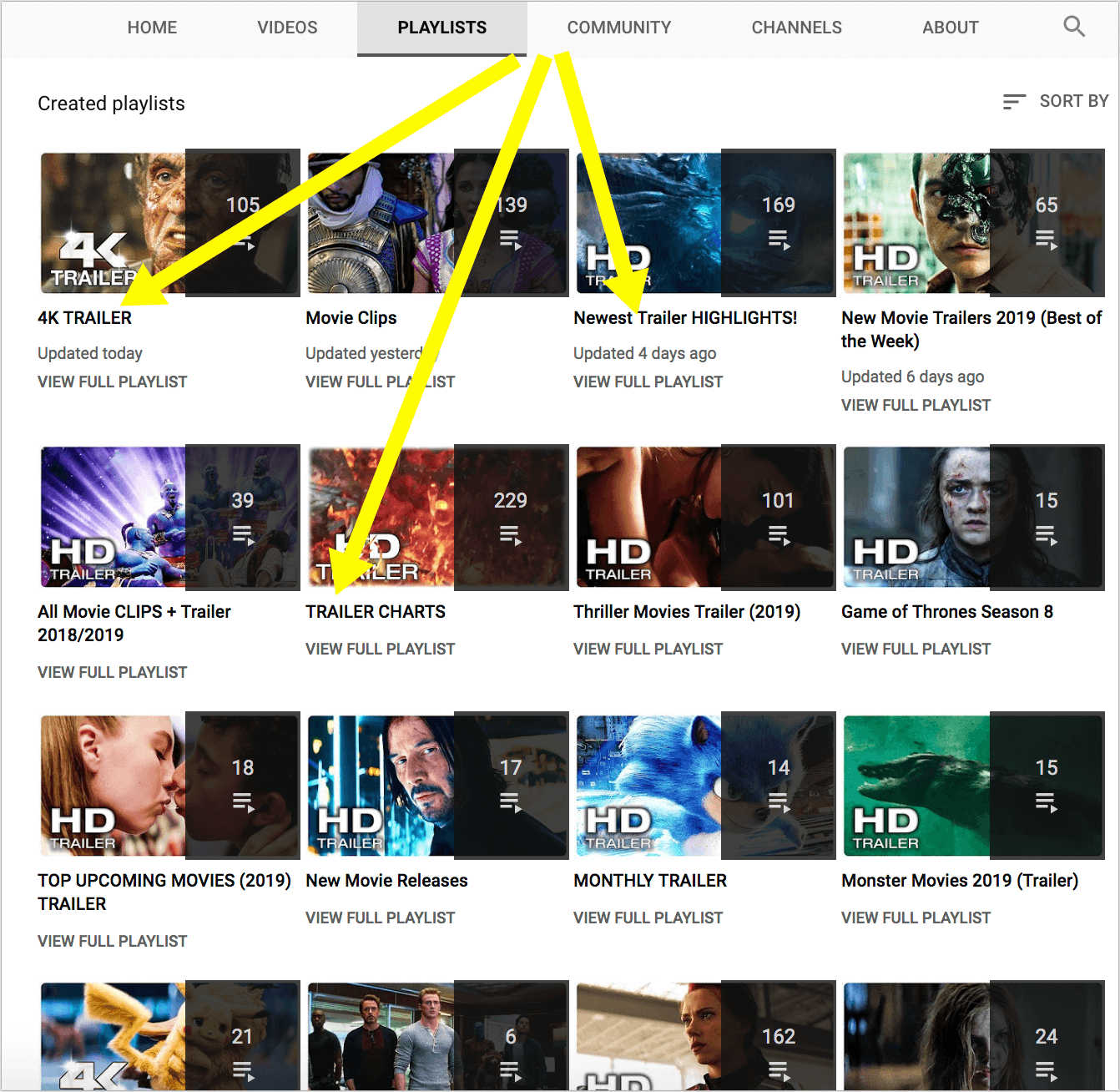This screenshot has height=1092, width=1120.
Task: Switch to the Videos tab
Action: pos(287,28)
